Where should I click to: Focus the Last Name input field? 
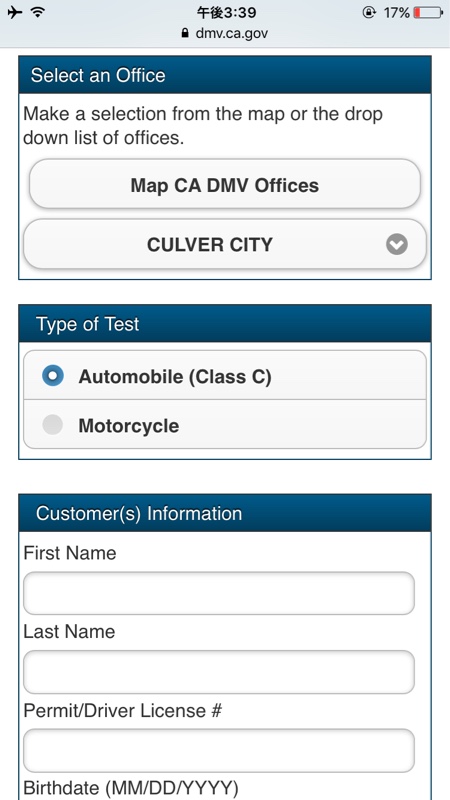[219, 671]
